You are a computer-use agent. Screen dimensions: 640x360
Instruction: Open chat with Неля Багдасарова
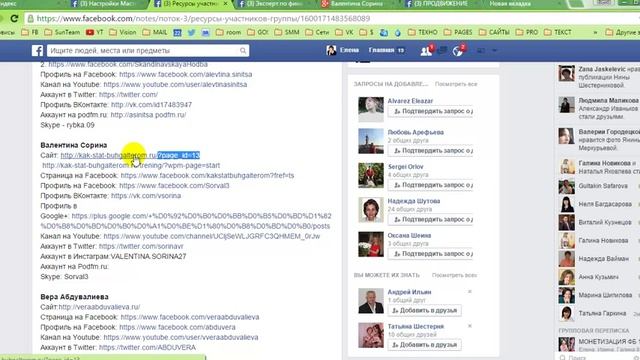pos(598,204)
